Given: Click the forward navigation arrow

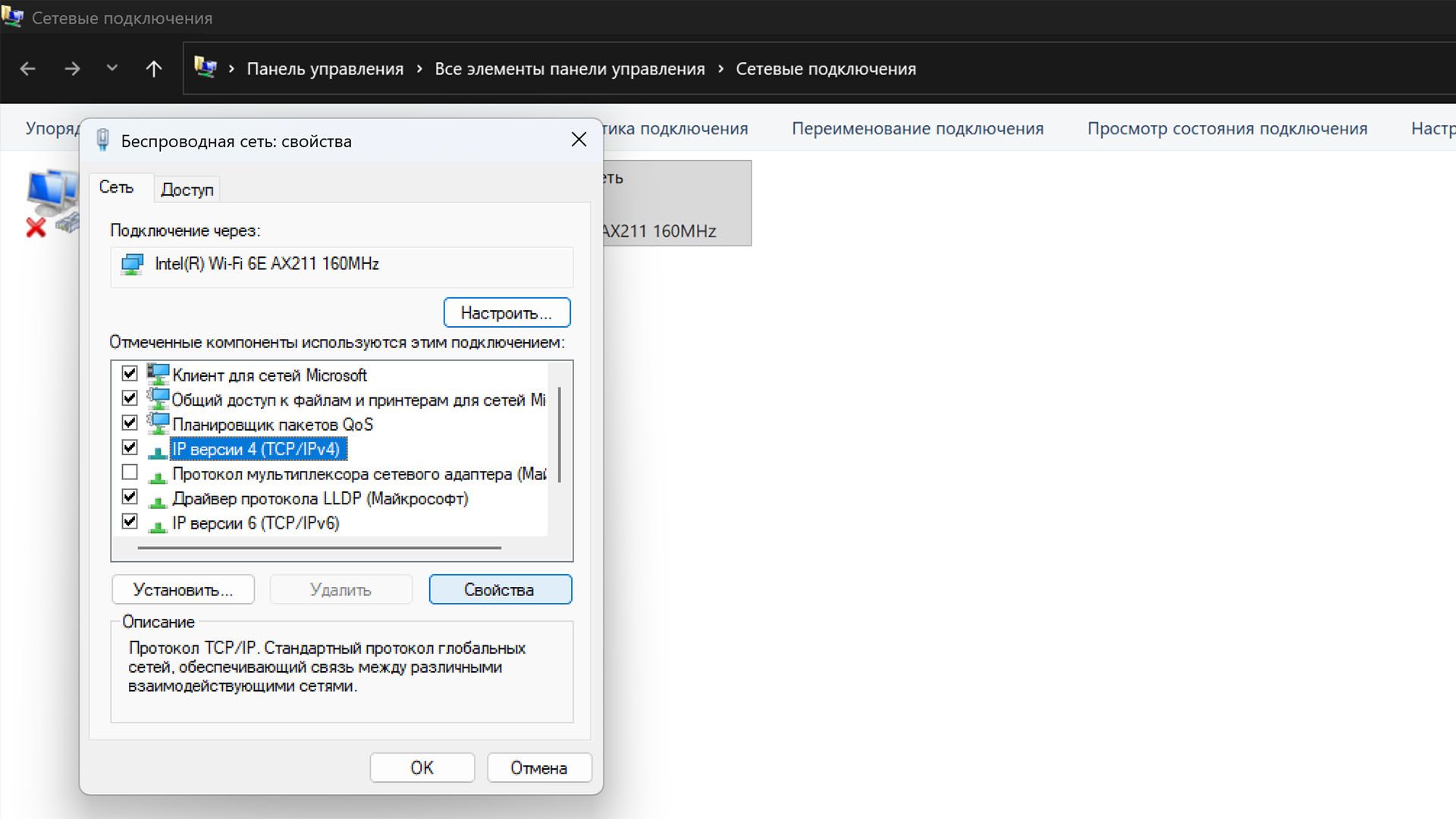Looking at the screenshot, I should [72, 69].
